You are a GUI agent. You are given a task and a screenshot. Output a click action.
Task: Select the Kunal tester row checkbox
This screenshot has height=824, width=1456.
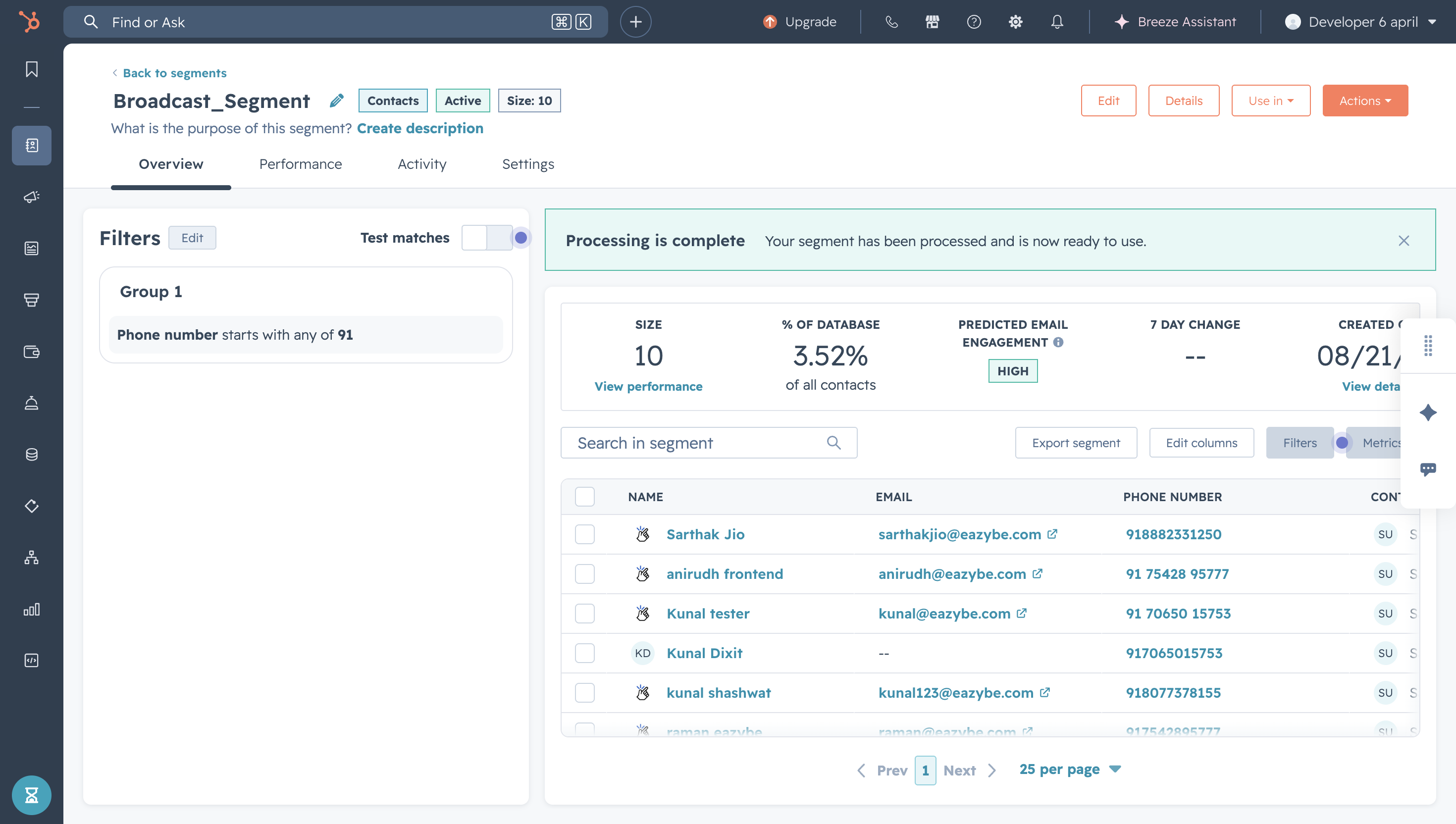(584, 614)
